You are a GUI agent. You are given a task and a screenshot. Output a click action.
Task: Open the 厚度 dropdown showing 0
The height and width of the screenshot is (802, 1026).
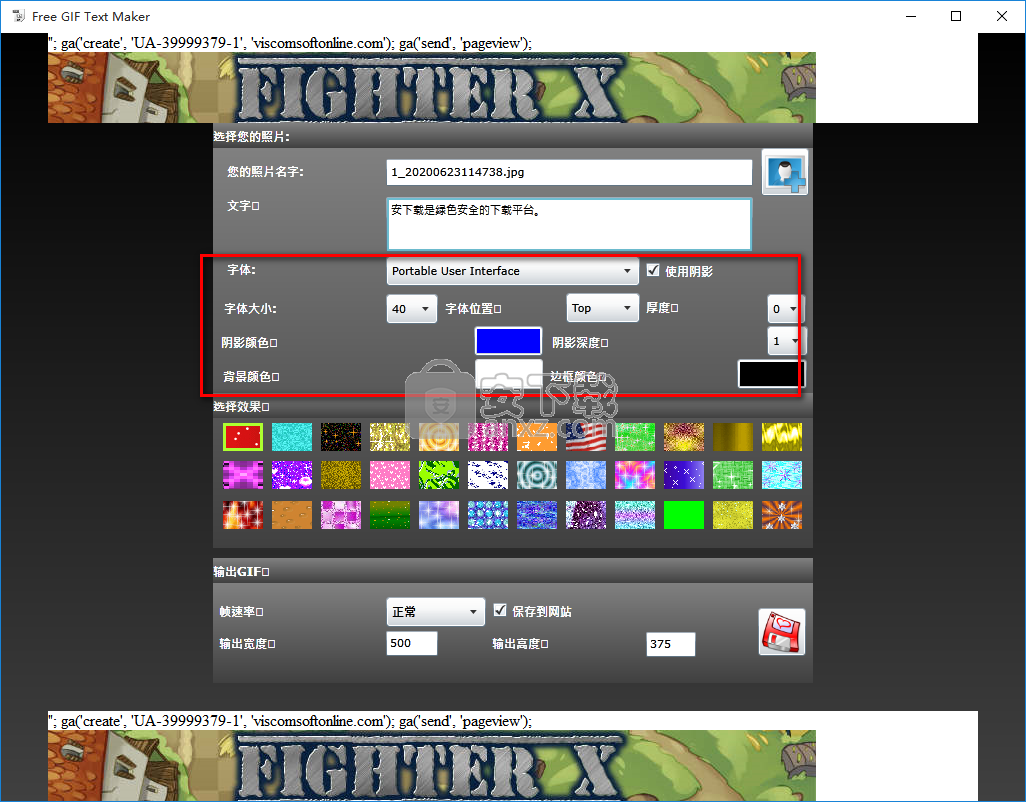(x=785, y=309)
